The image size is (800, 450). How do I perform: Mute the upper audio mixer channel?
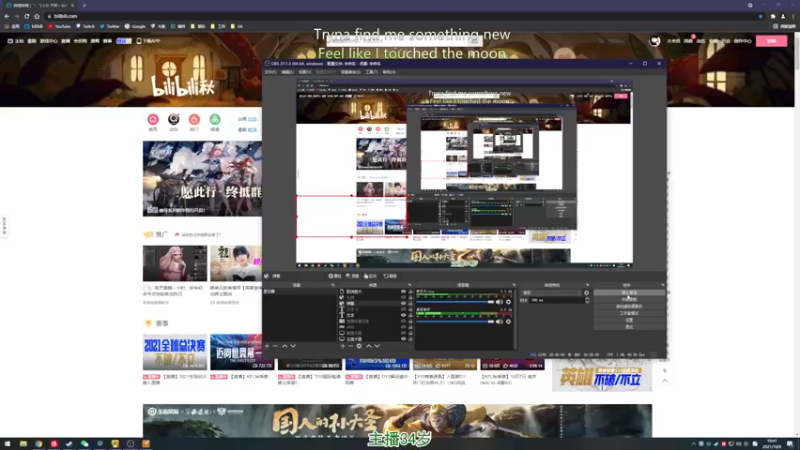tap(499, 302)
